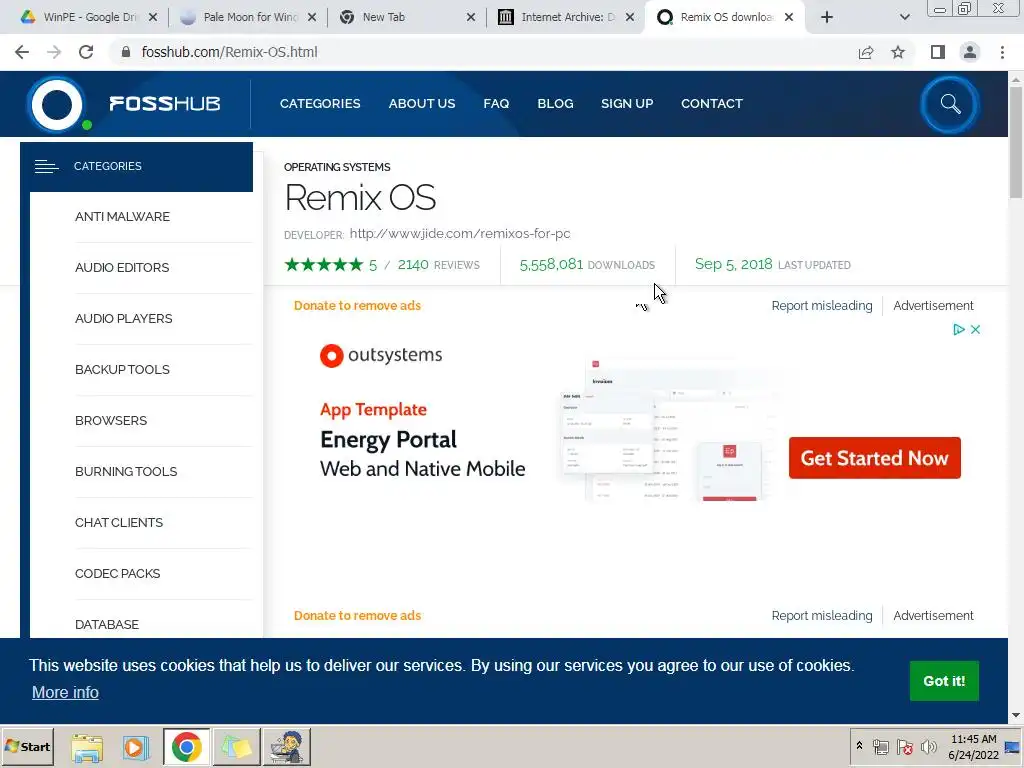Open the 2140 REVIEWS link
1024x768 pixels.
[x=438, y=264]
